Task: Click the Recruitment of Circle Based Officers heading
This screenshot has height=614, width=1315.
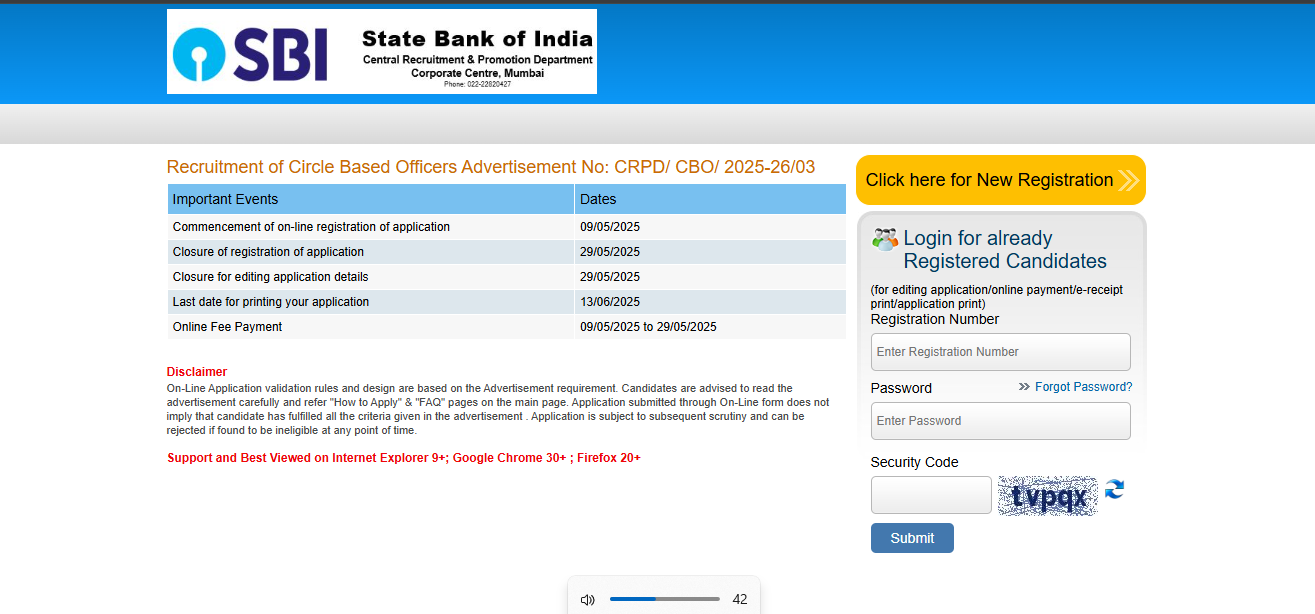Action: 491,167
